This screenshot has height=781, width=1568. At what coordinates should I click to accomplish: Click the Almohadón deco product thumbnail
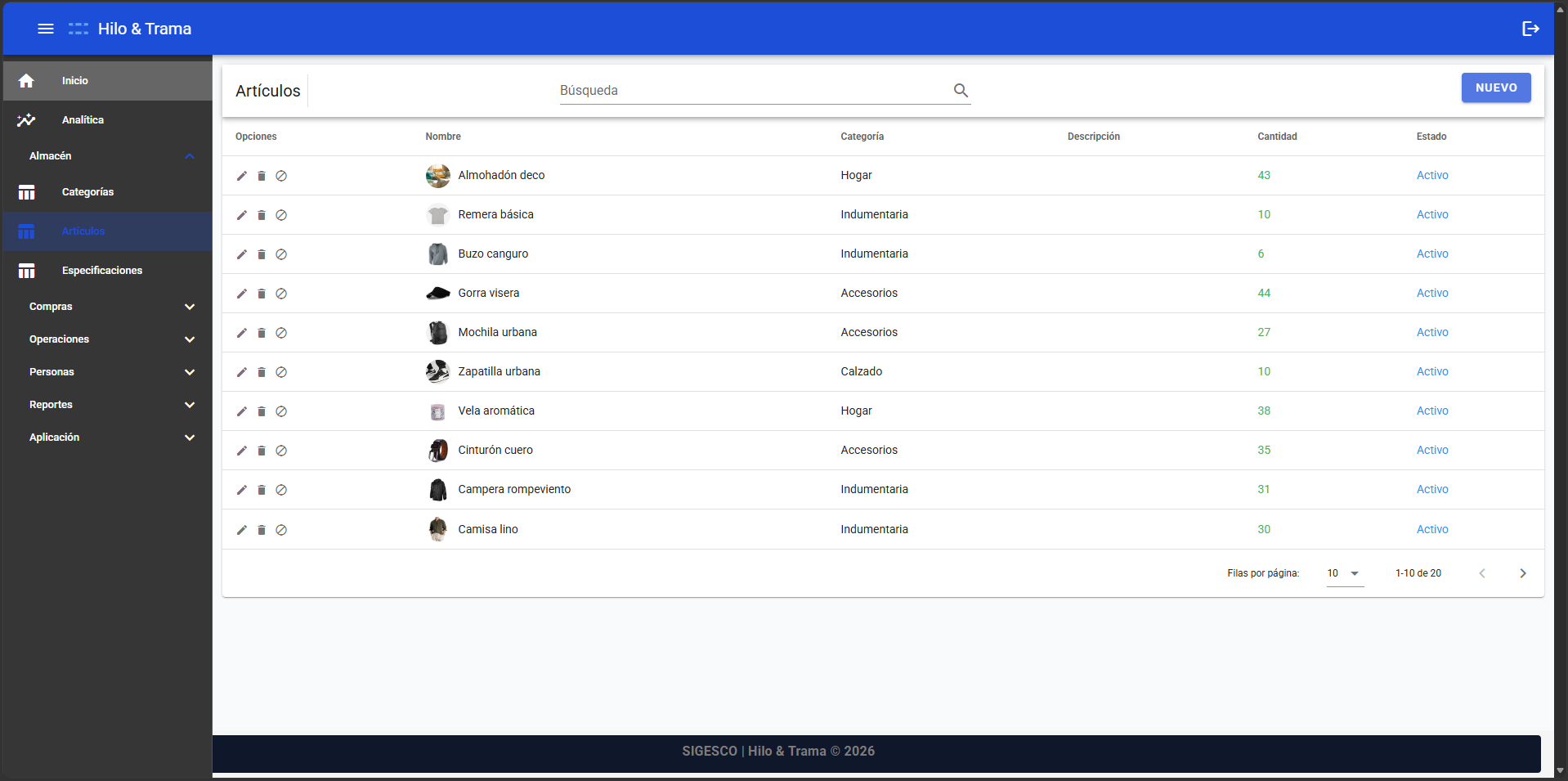(x=438, y=176)
